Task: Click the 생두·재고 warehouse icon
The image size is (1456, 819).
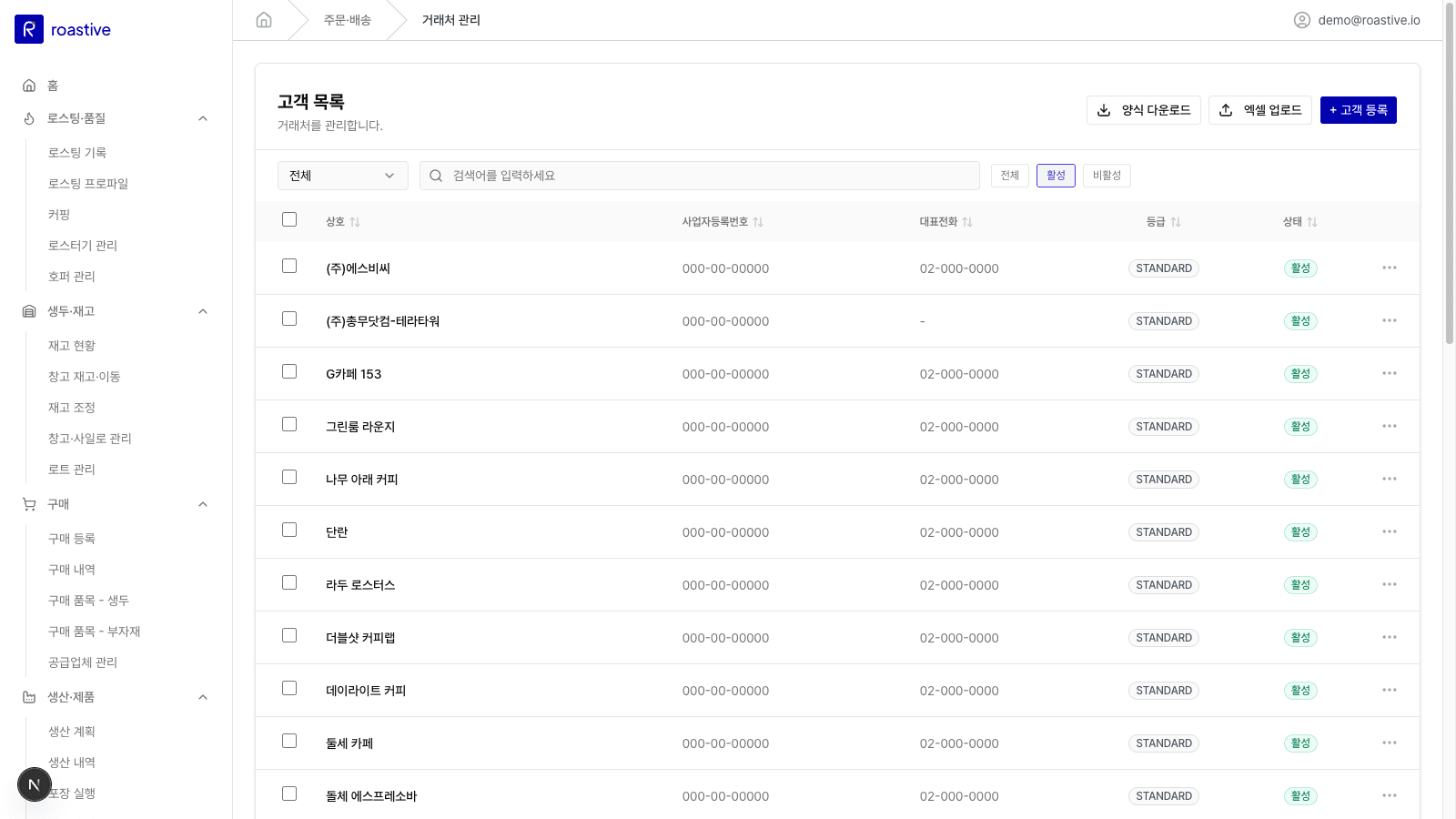Action: pos(29,311)
